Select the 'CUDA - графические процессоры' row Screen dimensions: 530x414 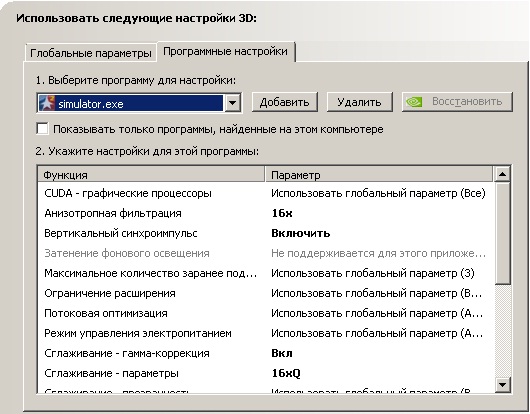pyautogui.click(x=265, y=193)
